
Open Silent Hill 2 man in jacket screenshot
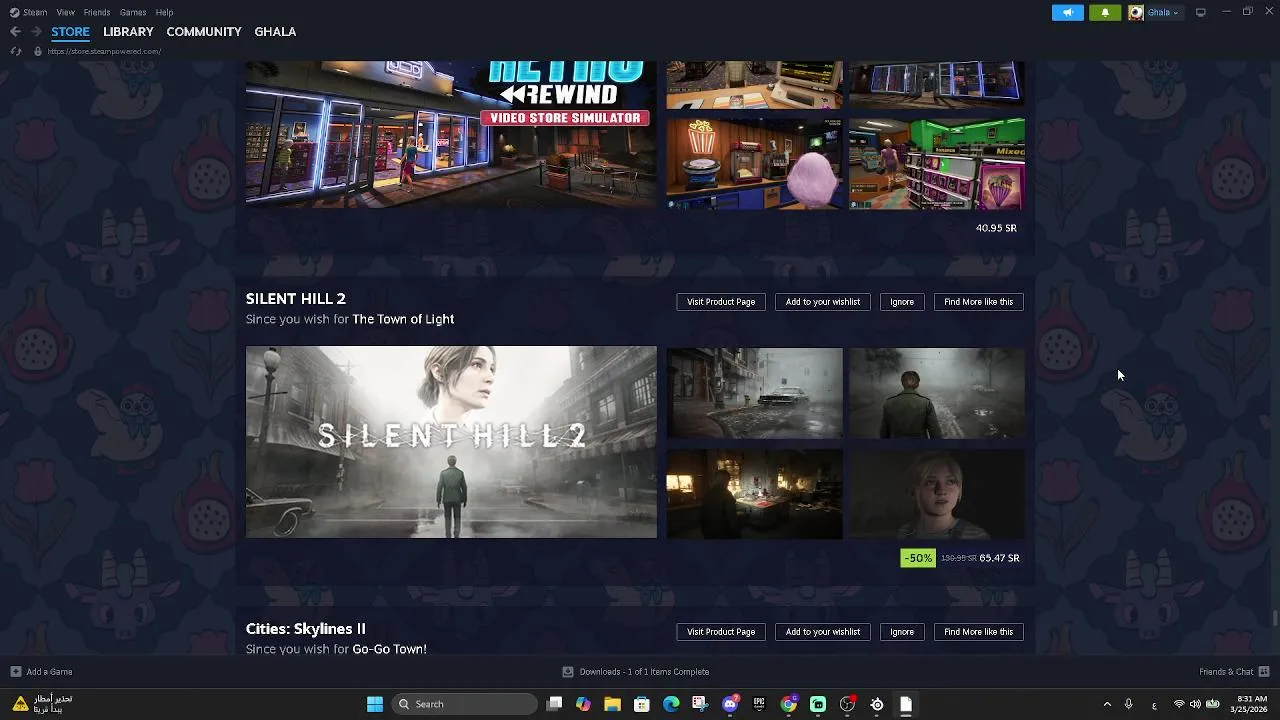pos(937,393)
